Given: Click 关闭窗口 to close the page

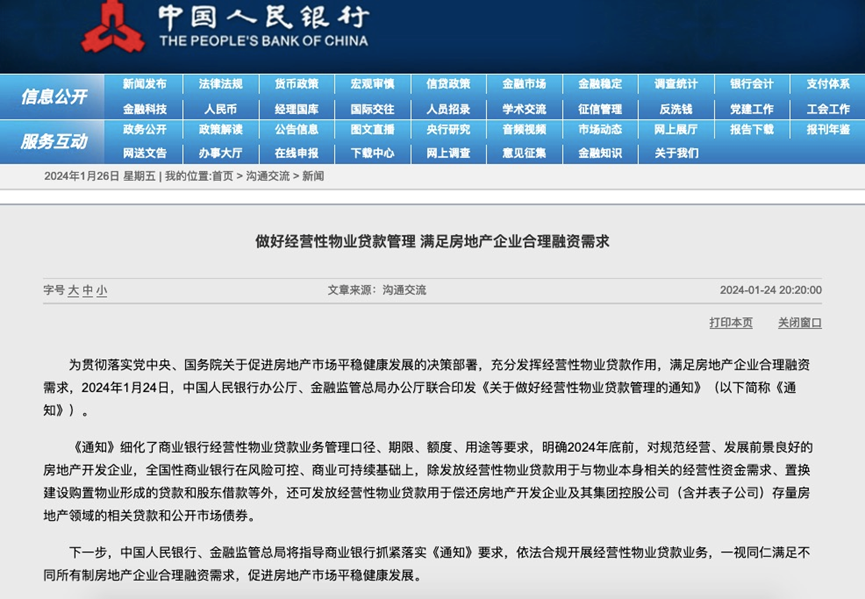Looking at the screenshot, I should pos(800,323).
